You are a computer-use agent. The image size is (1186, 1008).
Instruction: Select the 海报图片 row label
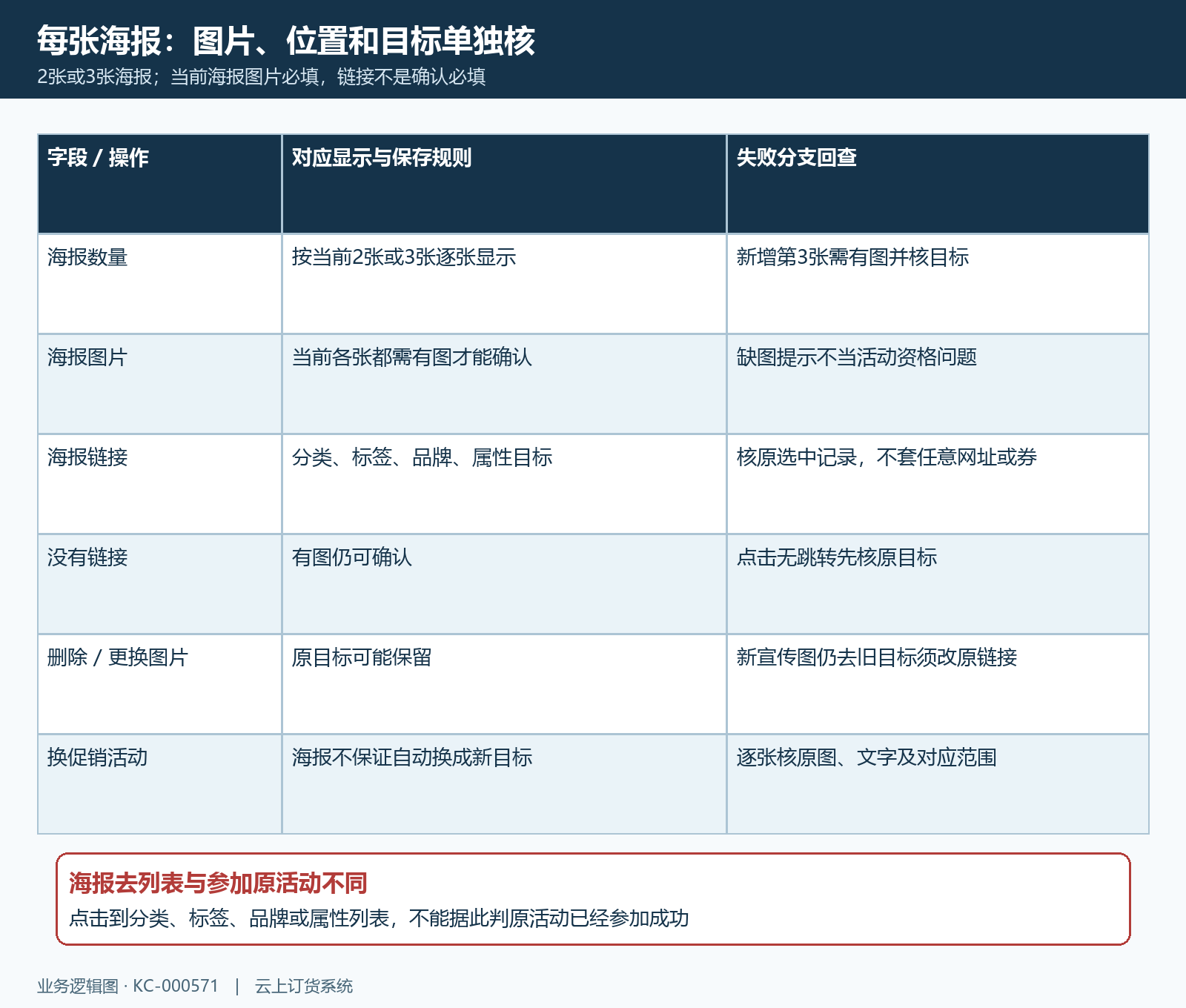[87, 357]
